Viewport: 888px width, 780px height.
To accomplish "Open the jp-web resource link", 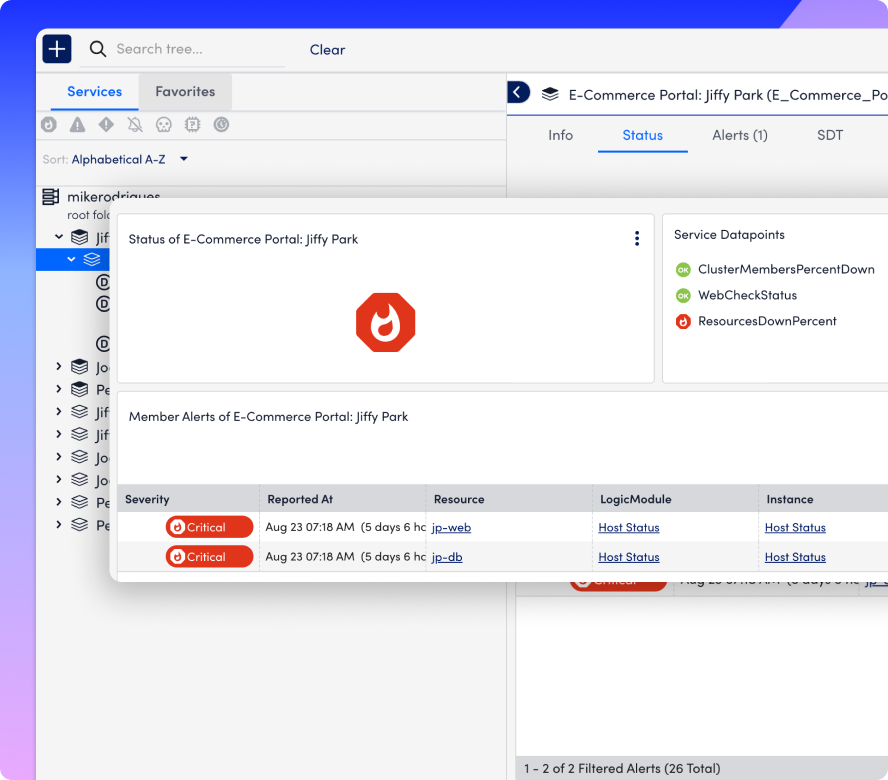I will click(451, 527).
